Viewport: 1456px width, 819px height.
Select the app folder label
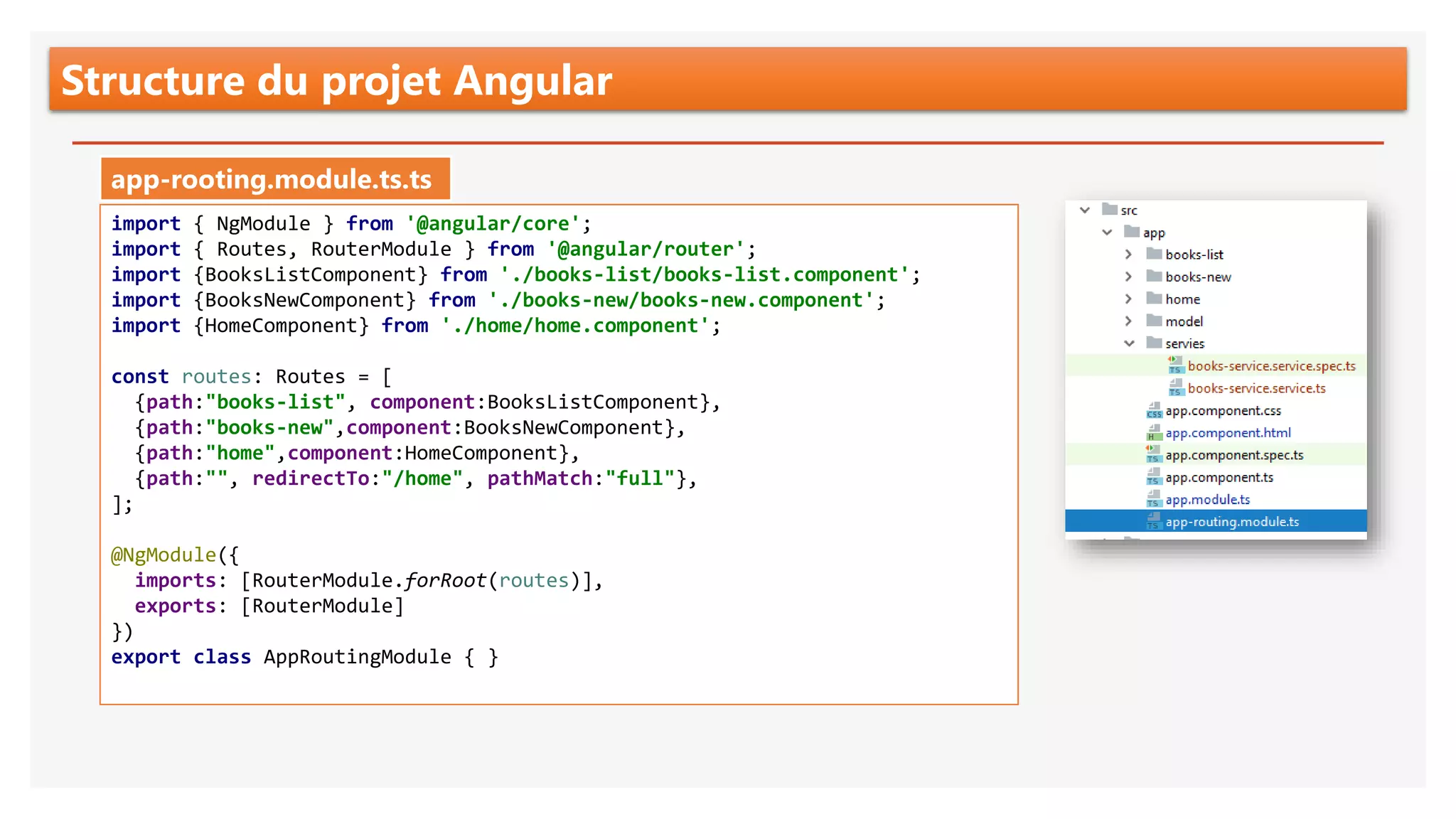click(1154, 233)
